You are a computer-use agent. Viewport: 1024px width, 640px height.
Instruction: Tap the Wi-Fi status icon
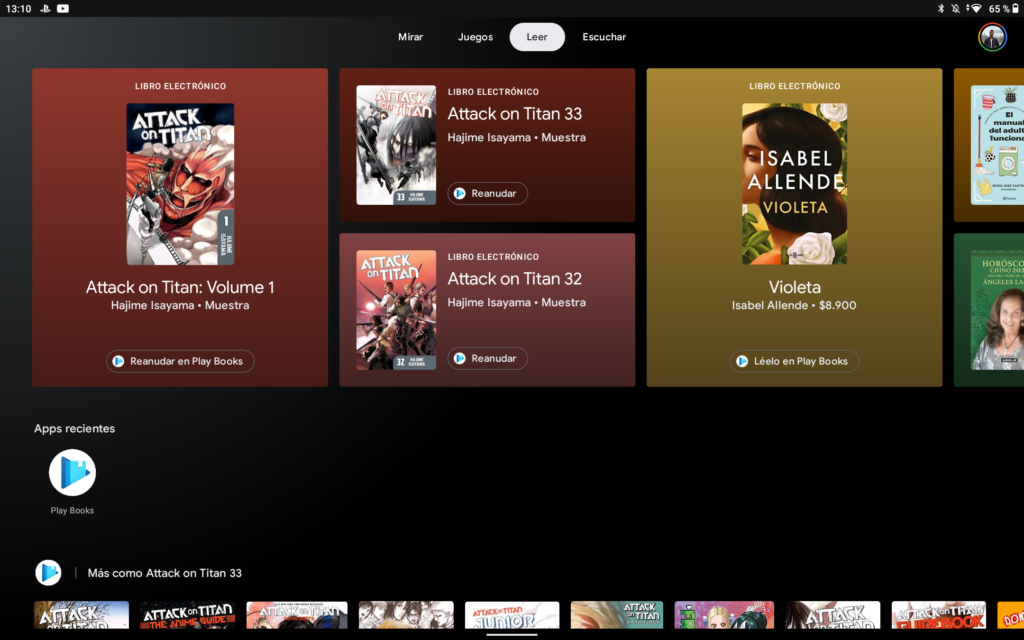[x=975, y=8]
